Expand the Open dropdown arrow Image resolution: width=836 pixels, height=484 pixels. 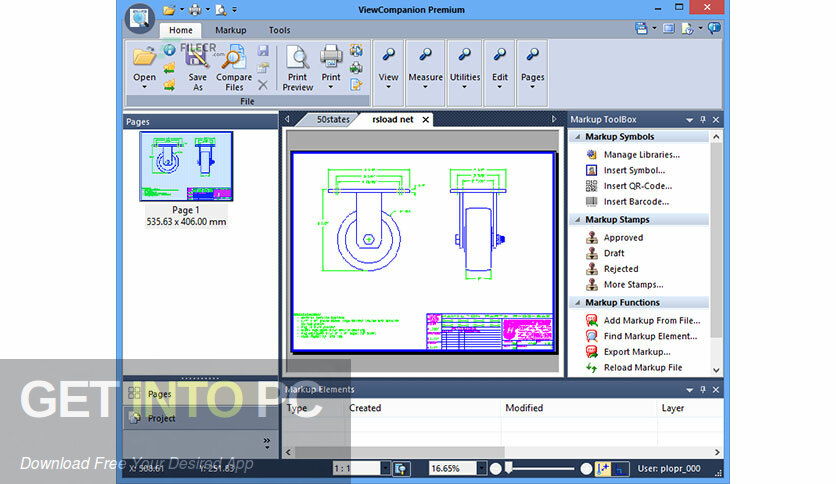tap(144, 87)
